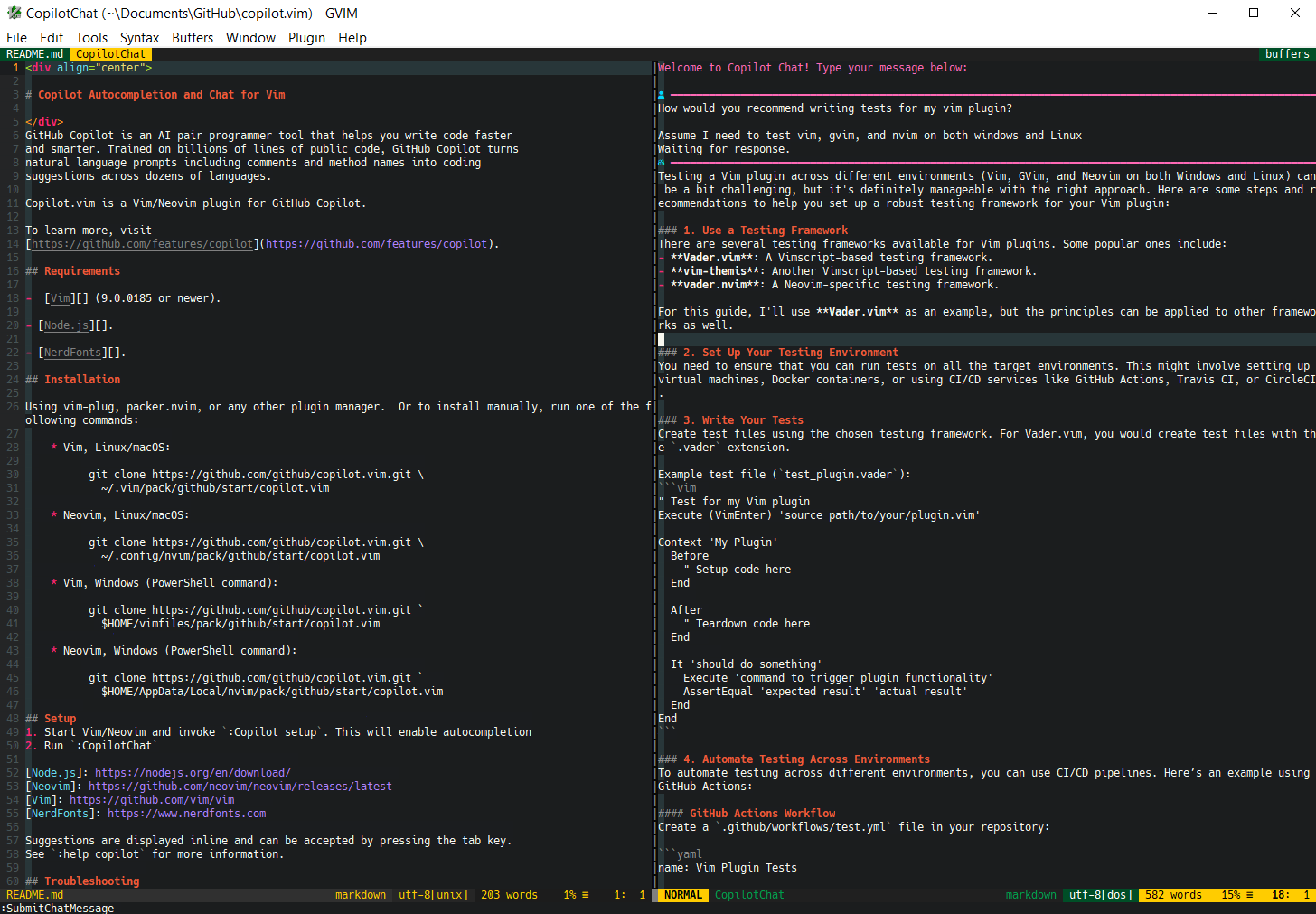Switch to the CopilotChat buffer tab
The image size is (1316, 914).
point(110,54)
